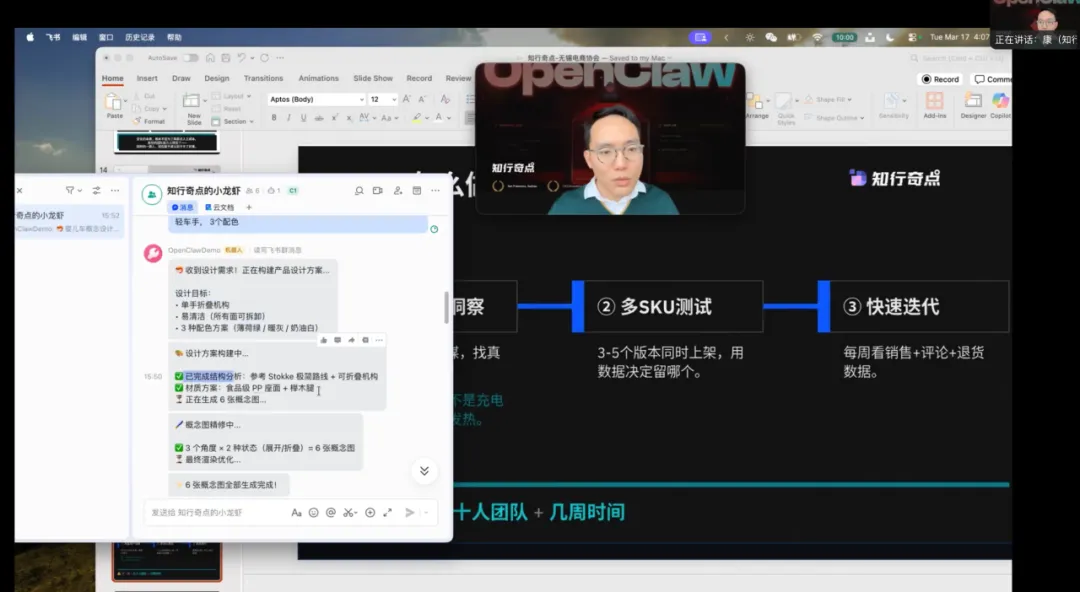Open the search icon in Feishu chat header

pos(359,191)
